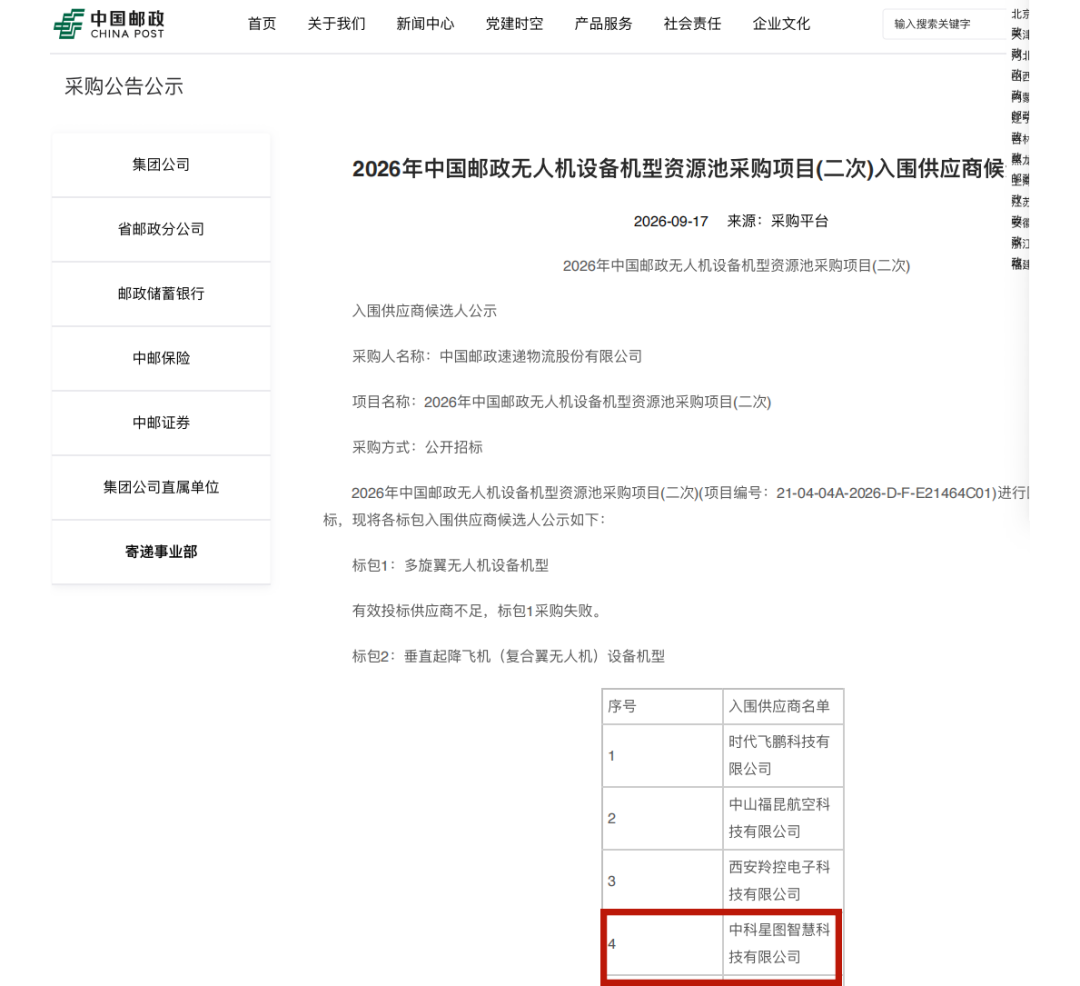Open 社会责任 in the top navigation
This screenshot has width=1080, height=986.
click(692, 24)
